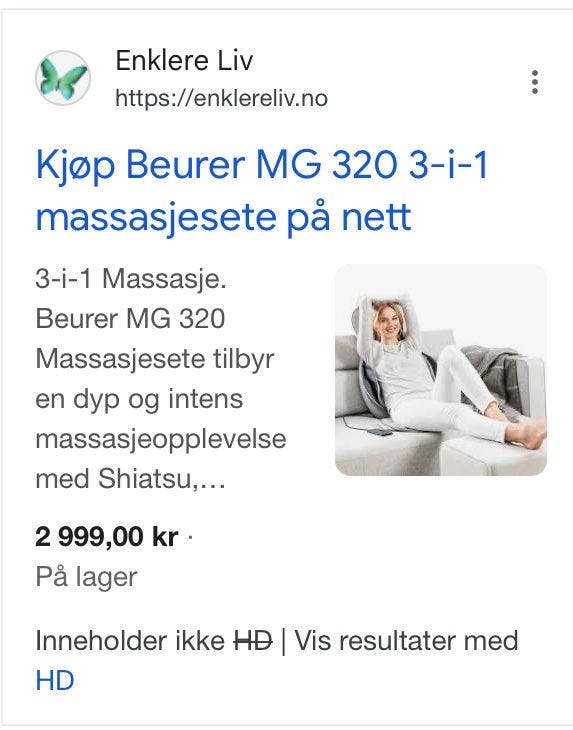This screenshot has height=730, width=573.
Task: Visit the https://enklereliv.no URL
Action: [x=221, y=98]
